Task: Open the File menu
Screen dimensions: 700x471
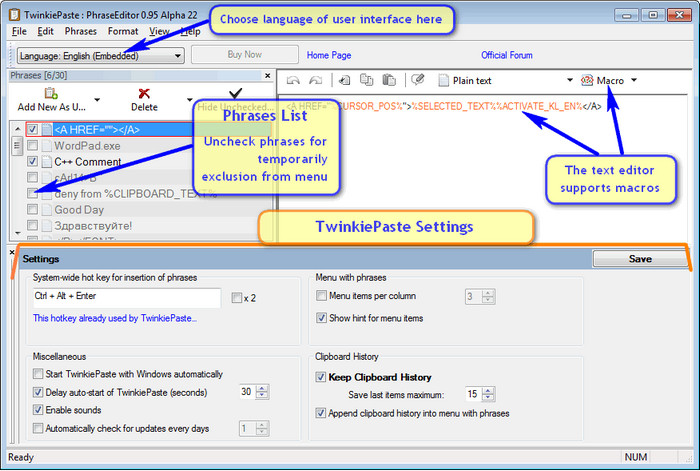Action: pos(19,31)
